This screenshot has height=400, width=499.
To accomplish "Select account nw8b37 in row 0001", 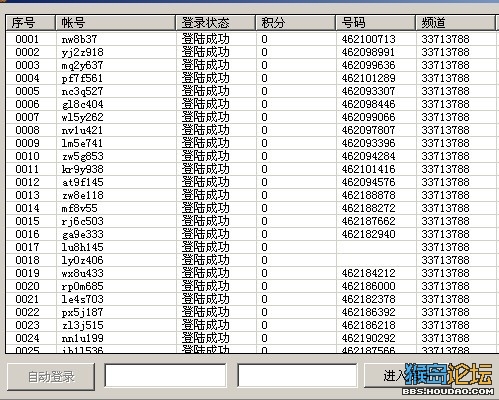I will 79,39.
